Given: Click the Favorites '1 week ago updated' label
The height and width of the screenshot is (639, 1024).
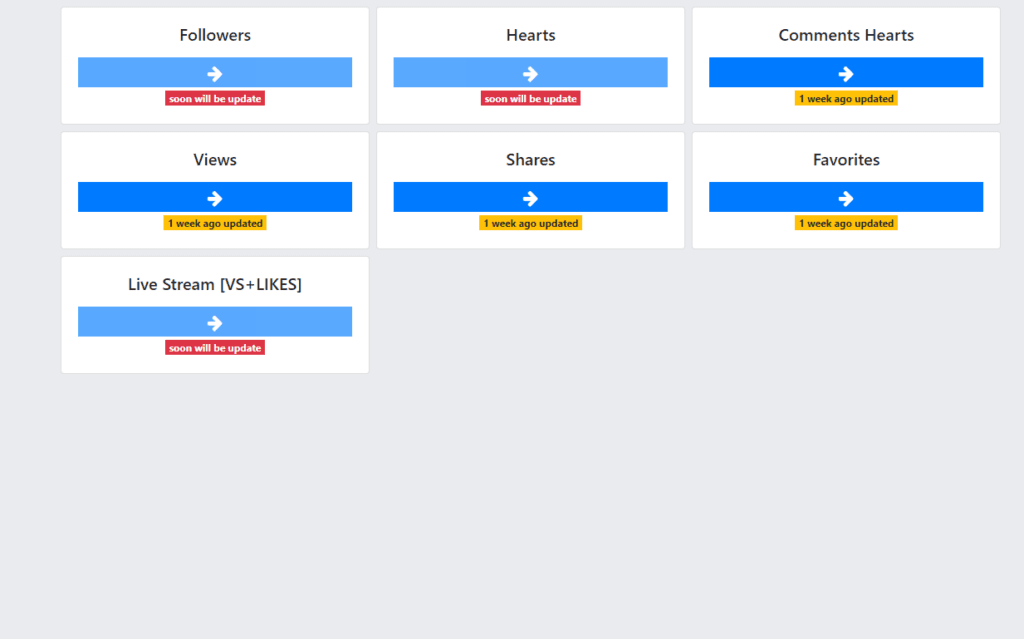Looking at the screenshot, I should (846, 224).
